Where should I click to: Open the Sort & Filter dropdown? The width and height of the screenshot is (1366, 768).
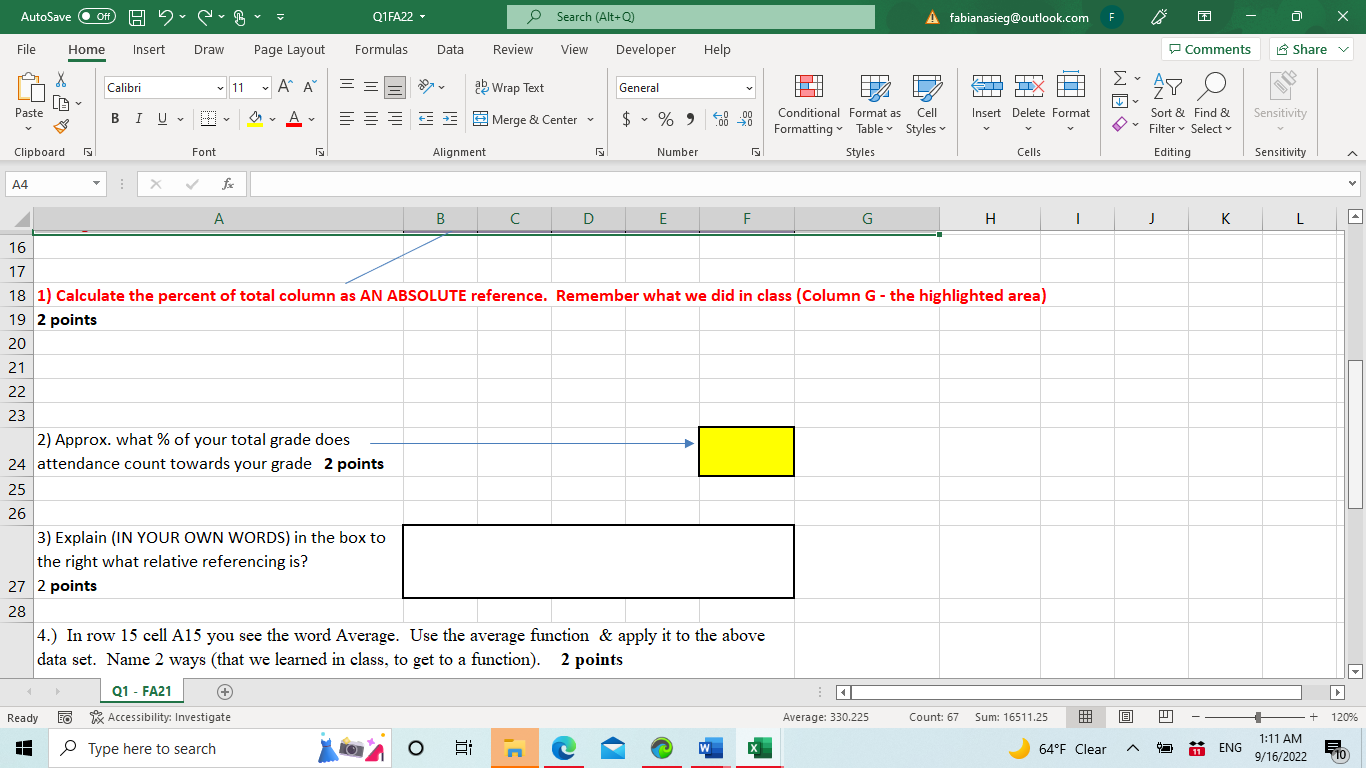pyautogui.click(x=1167, y=104)
